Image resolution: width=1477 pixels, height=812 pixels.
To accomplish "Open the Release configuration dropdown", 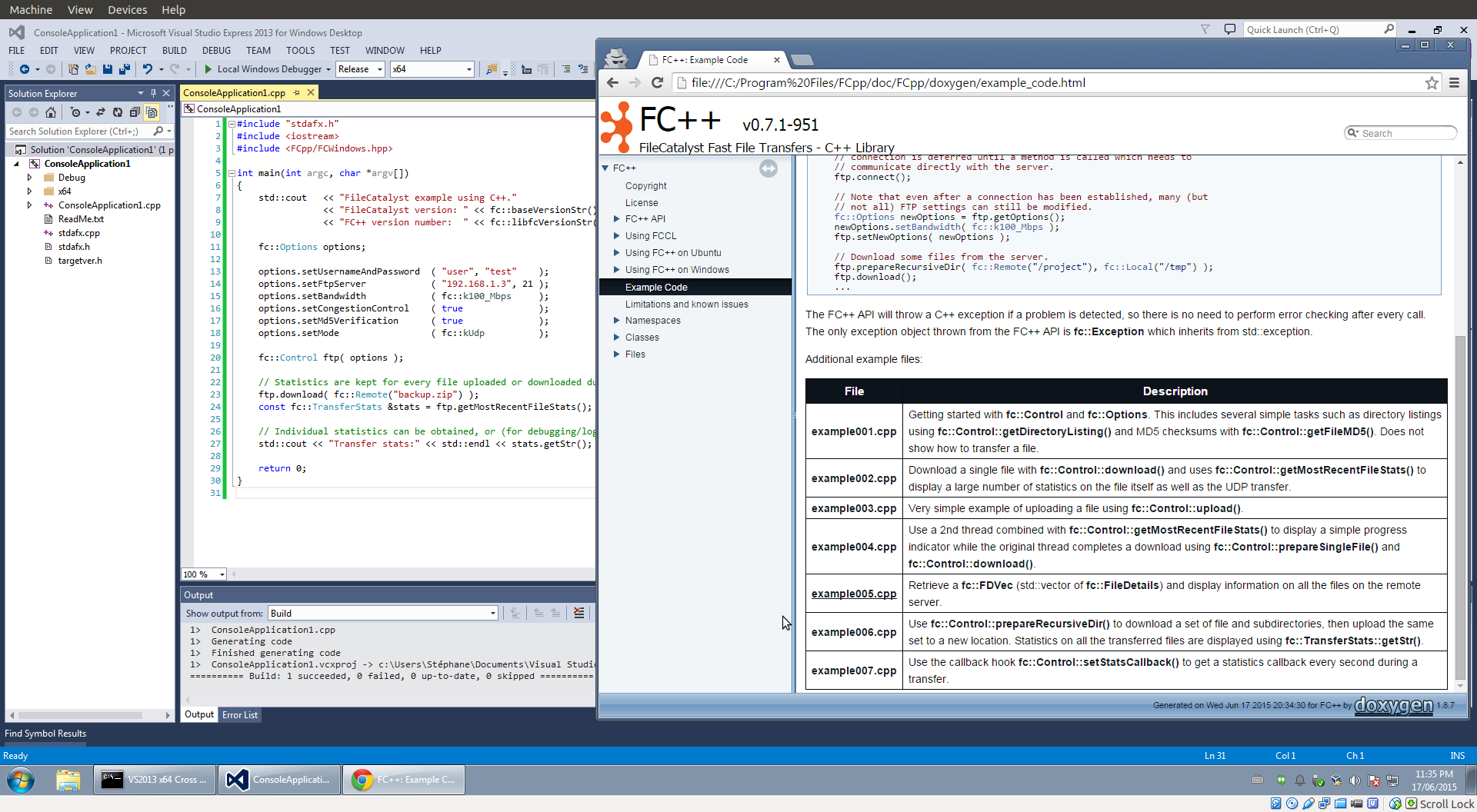I will (x=360, y=69).
